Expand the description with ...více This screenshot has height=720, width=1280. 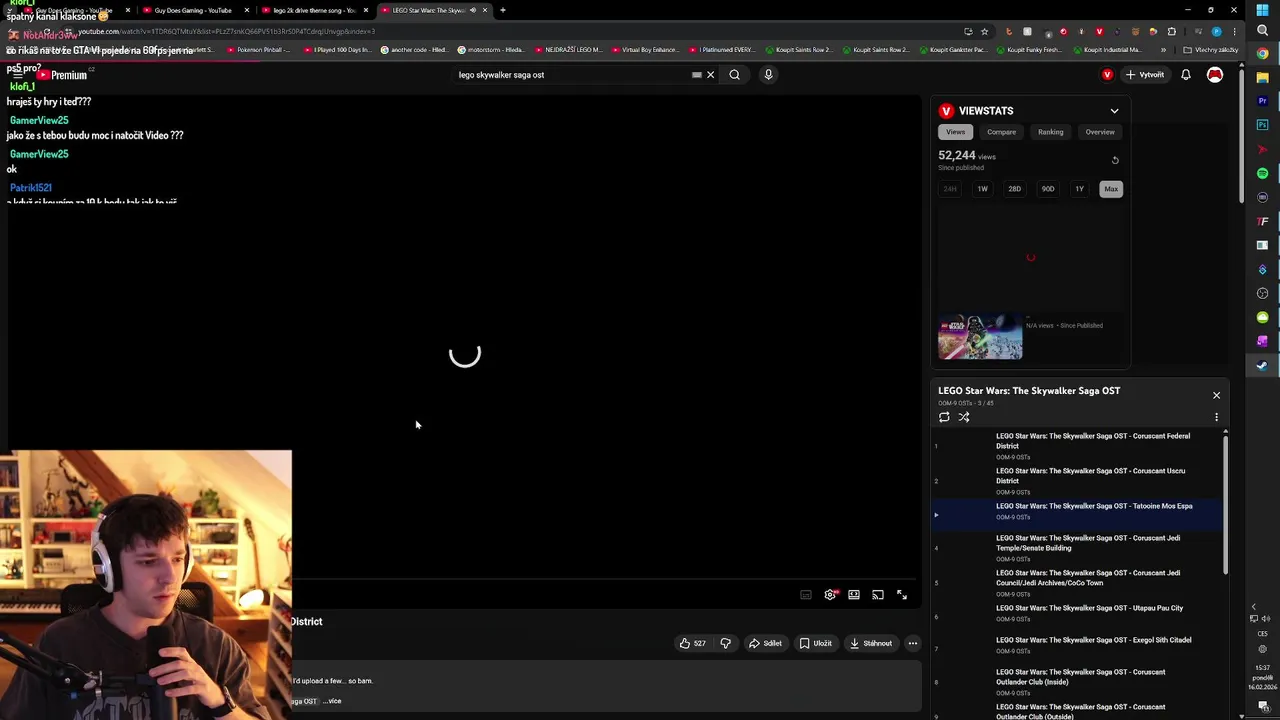coord(332,701)
